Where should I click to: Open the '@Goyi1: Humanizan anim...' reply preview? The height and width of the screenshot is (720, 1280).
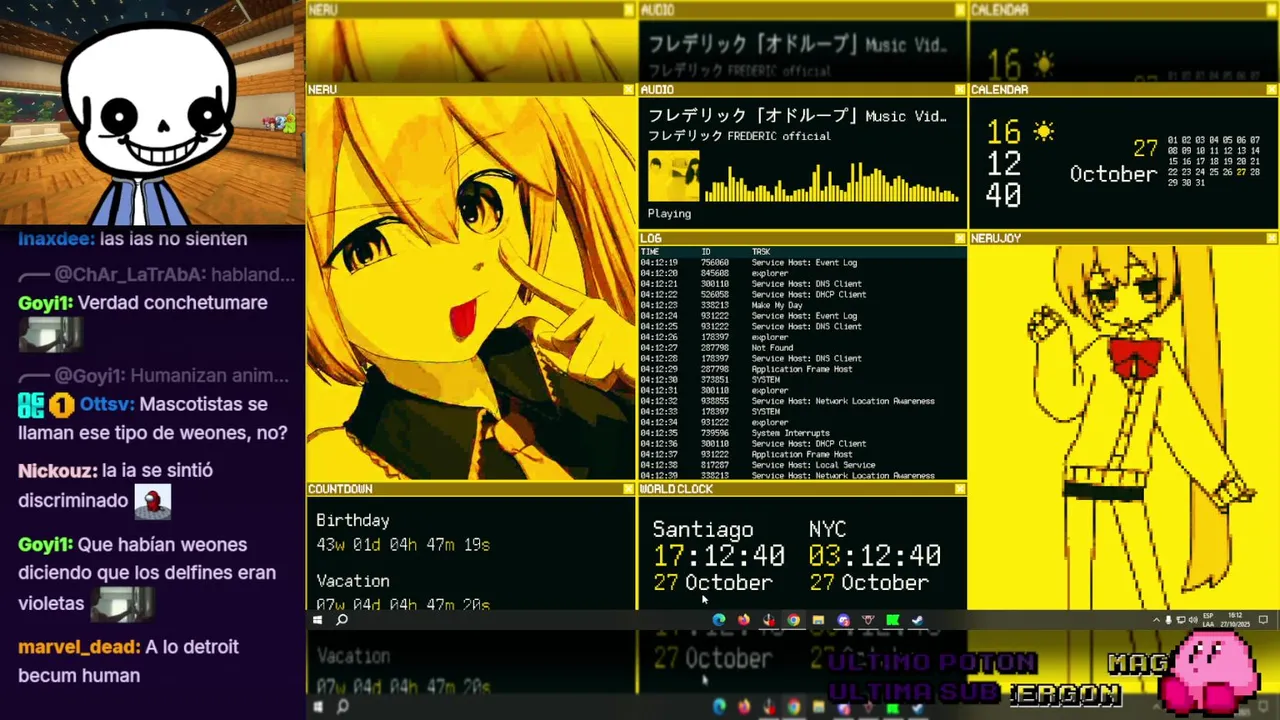click(x=154, y=376)
